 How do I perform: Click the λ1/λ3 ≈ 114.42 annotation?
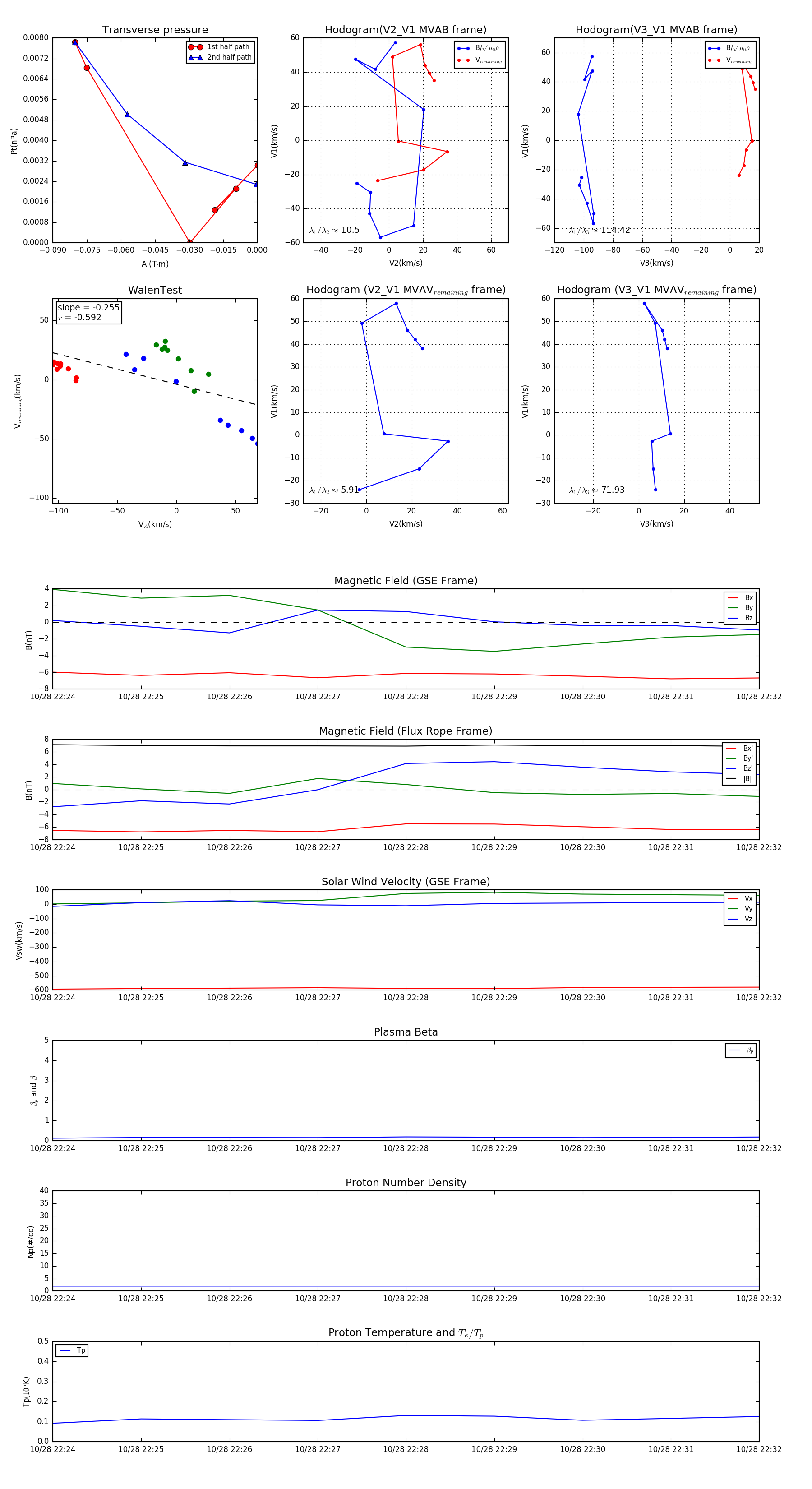600,230
